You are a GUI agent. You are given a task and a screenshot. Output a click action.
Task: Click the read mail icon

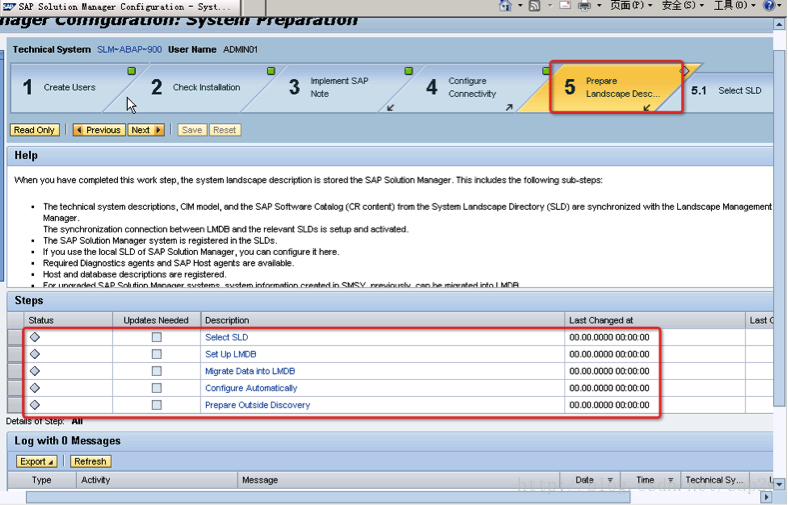click(x=565, y=6)
